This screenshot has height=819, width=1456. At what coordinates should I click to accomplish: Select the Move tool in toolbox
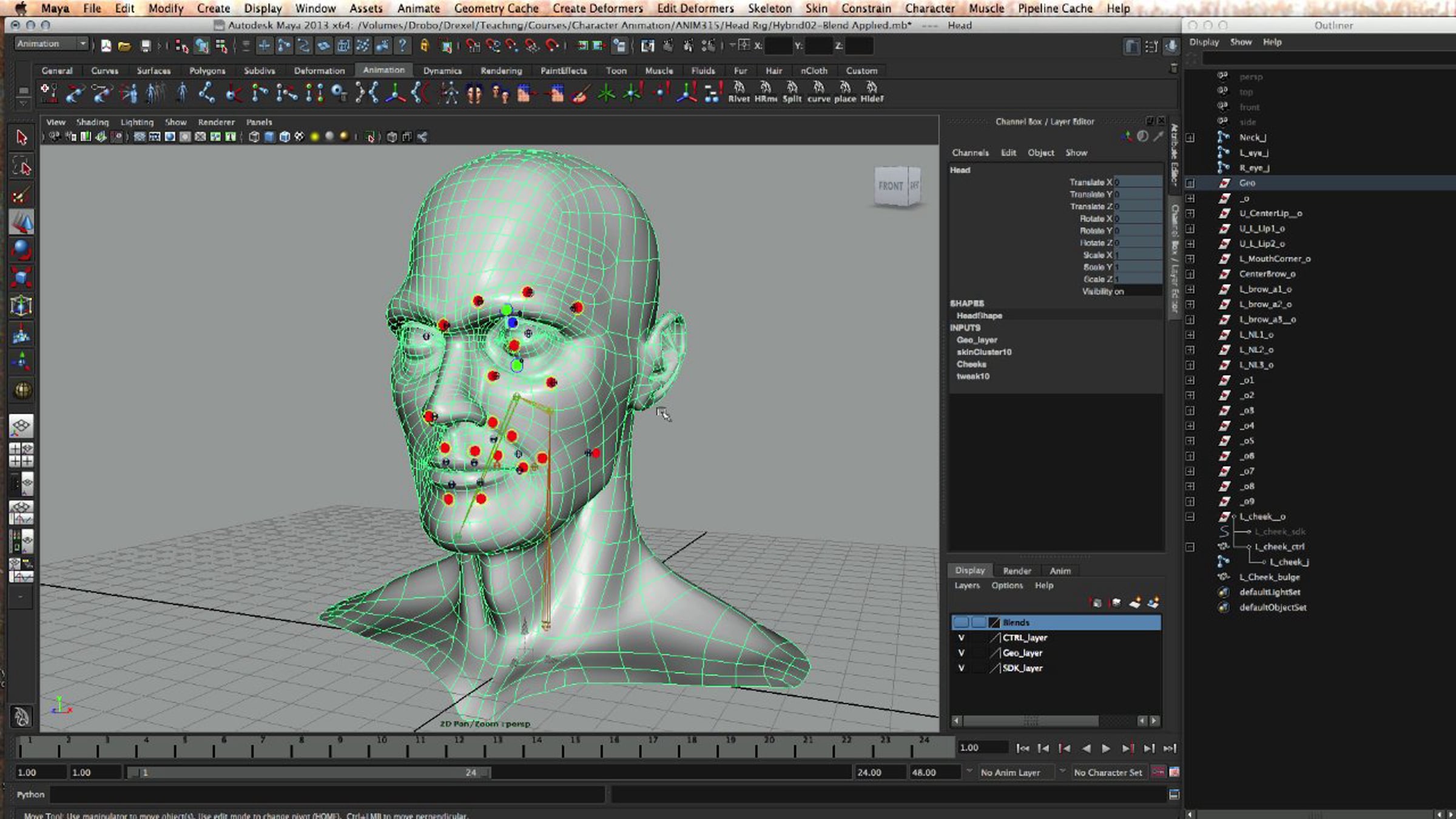tap(21, 223)
